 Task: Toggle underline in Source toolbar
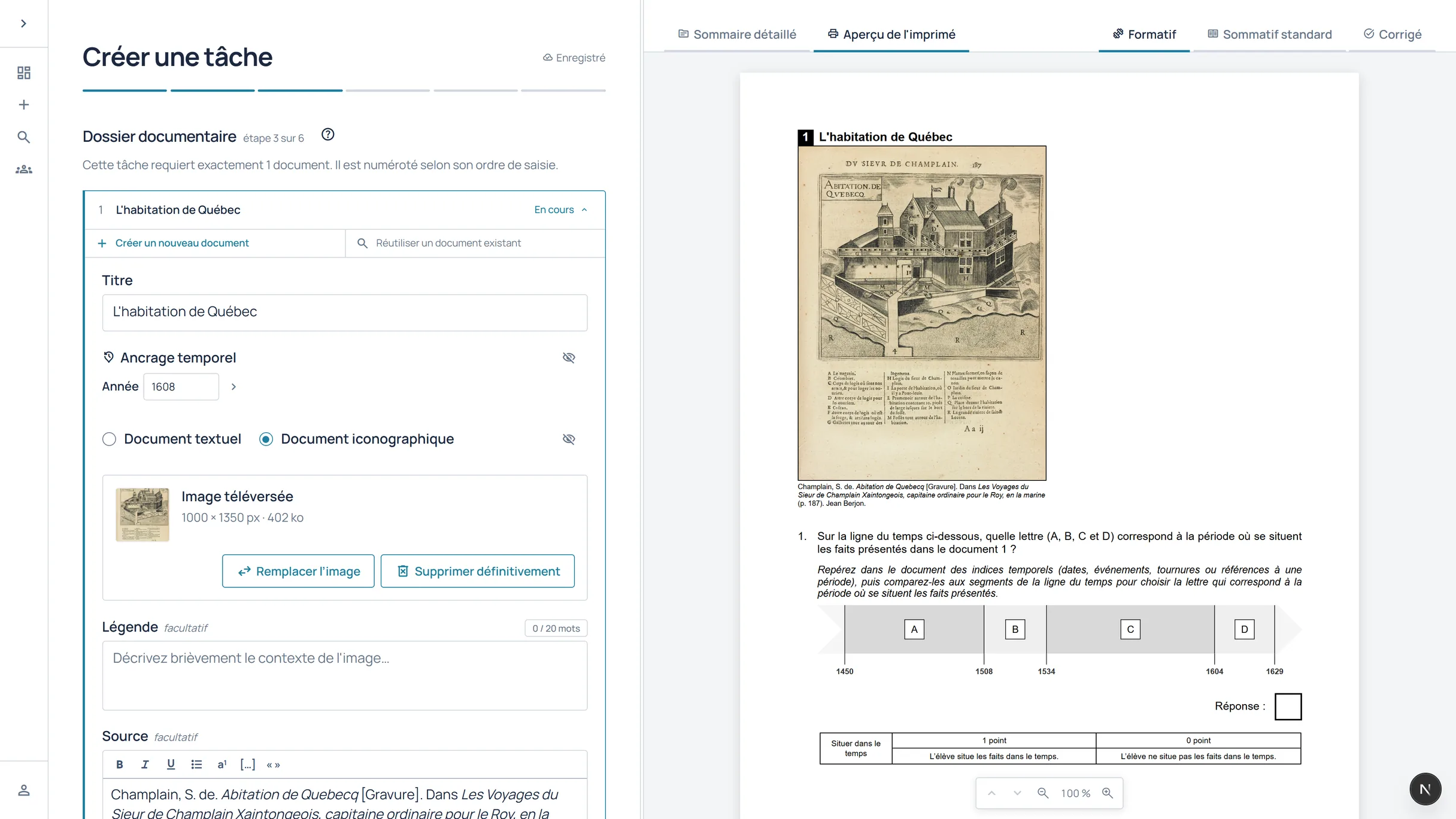pyautogui.click(x=171, y=765)
